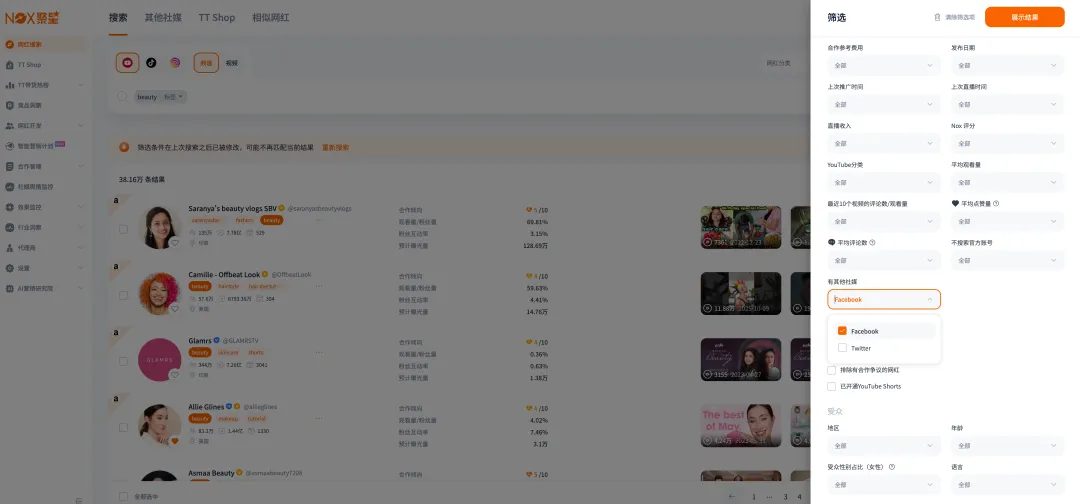Collapse the 有其他社媒 Facebook combo box

click(930, 299)
